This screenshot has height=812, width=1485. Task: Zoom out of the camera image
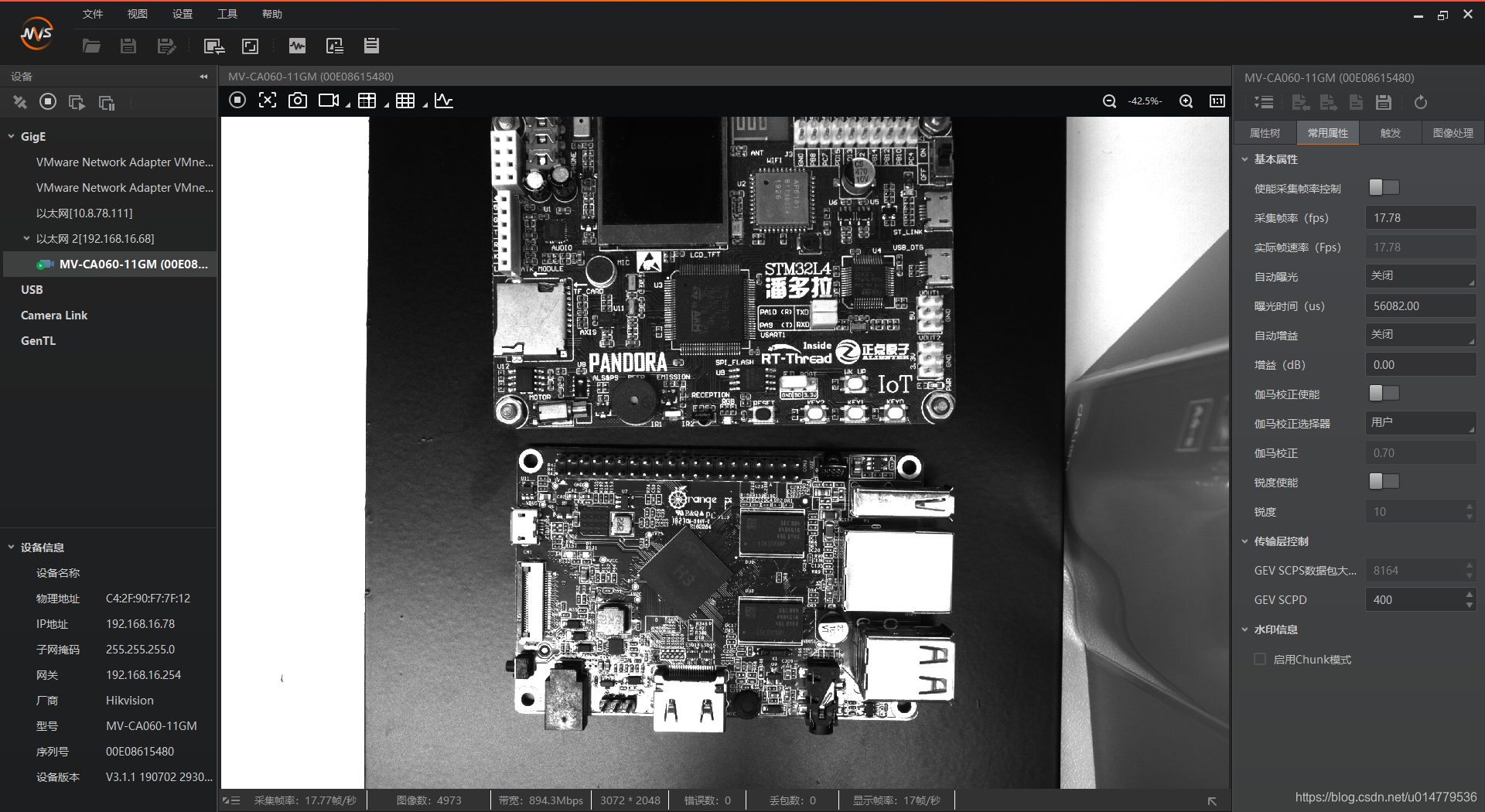[x=1109, y=101]
